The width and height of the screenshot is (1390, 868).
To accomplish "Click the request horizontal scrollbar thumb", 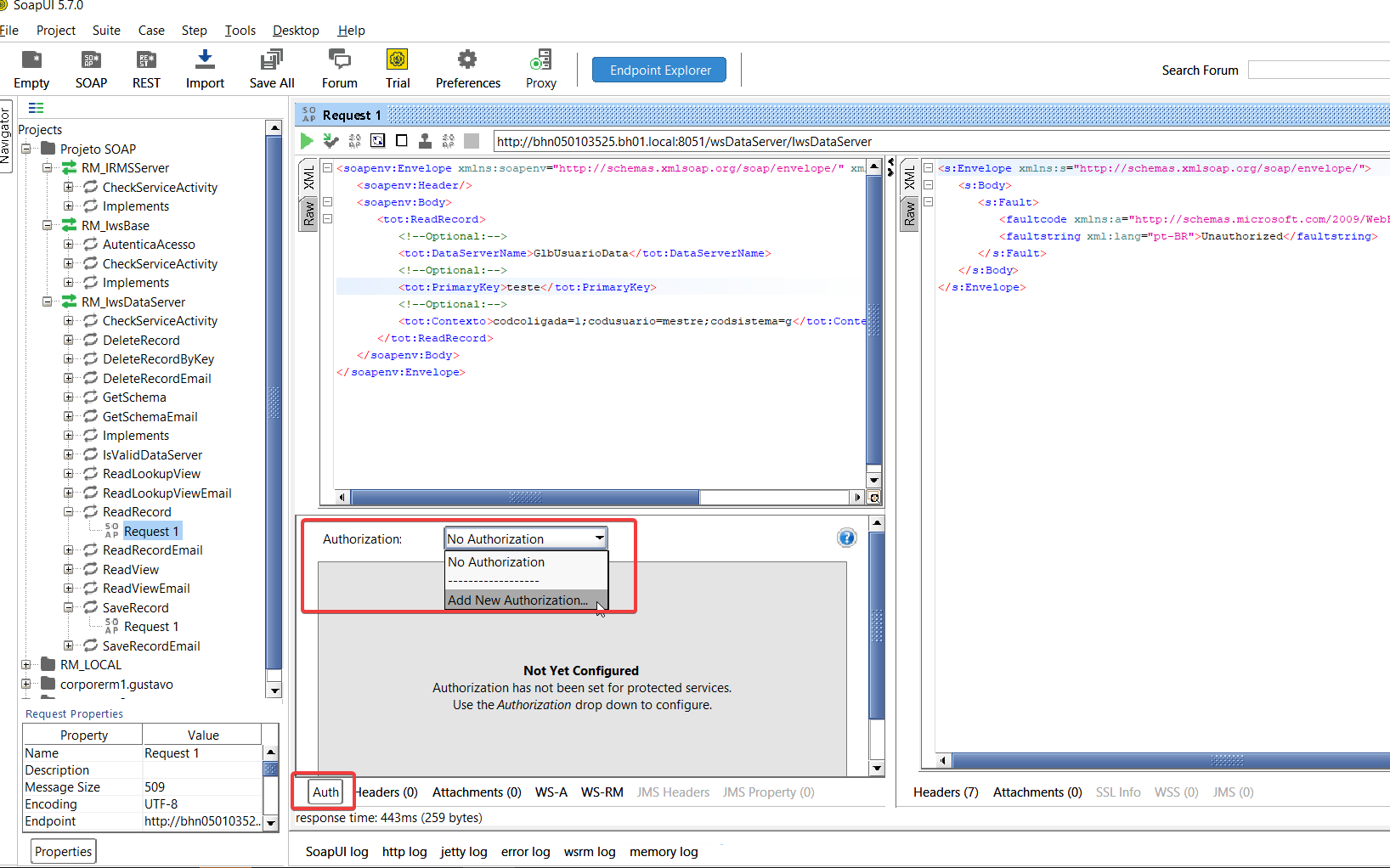I will 525,497.
